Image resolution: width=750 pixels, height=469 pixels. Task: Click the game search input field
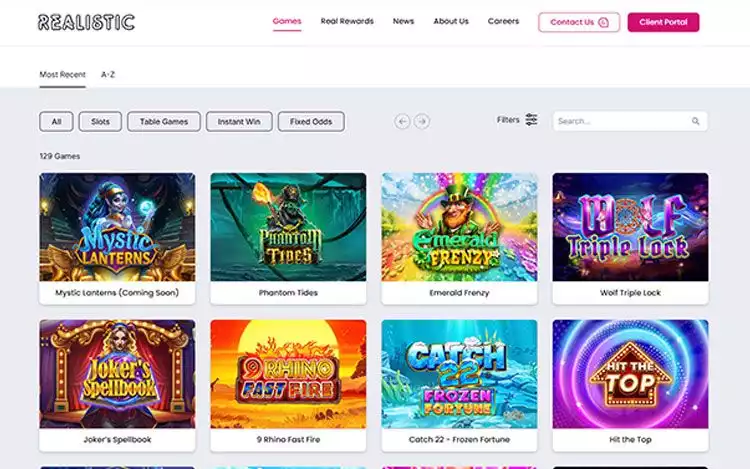(x=620, y=121)
